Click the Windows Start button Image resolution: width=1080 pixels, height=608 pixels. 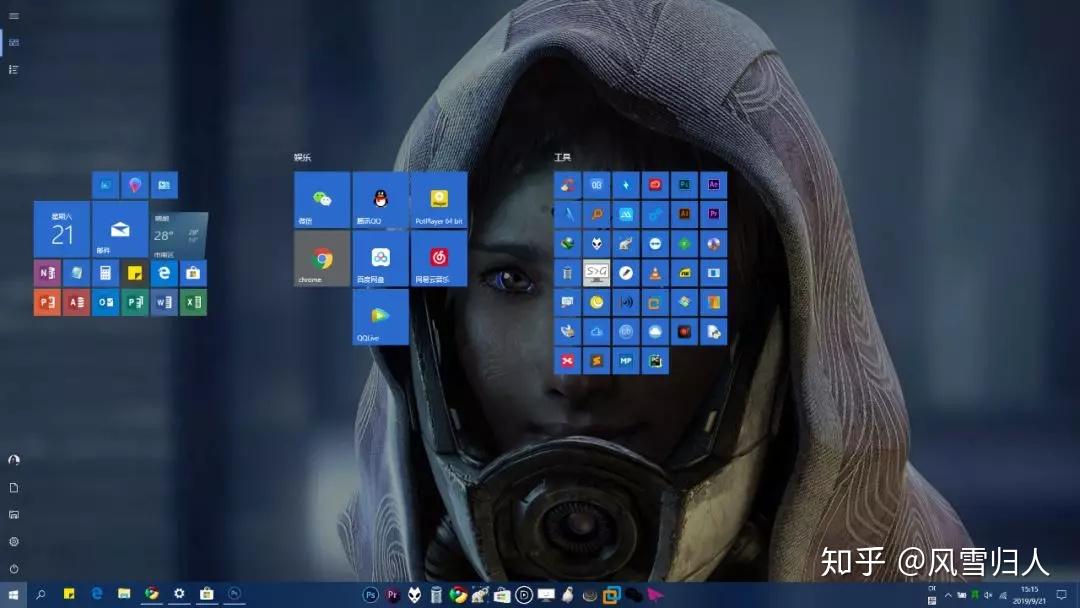[13, 594]
